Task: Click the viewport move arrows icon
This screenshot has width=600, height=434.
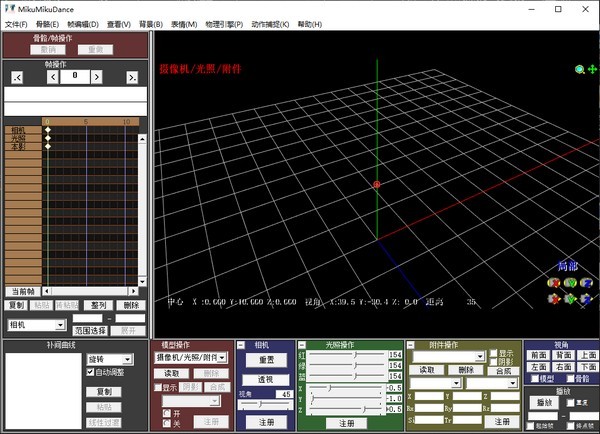Action: point(591,70)
